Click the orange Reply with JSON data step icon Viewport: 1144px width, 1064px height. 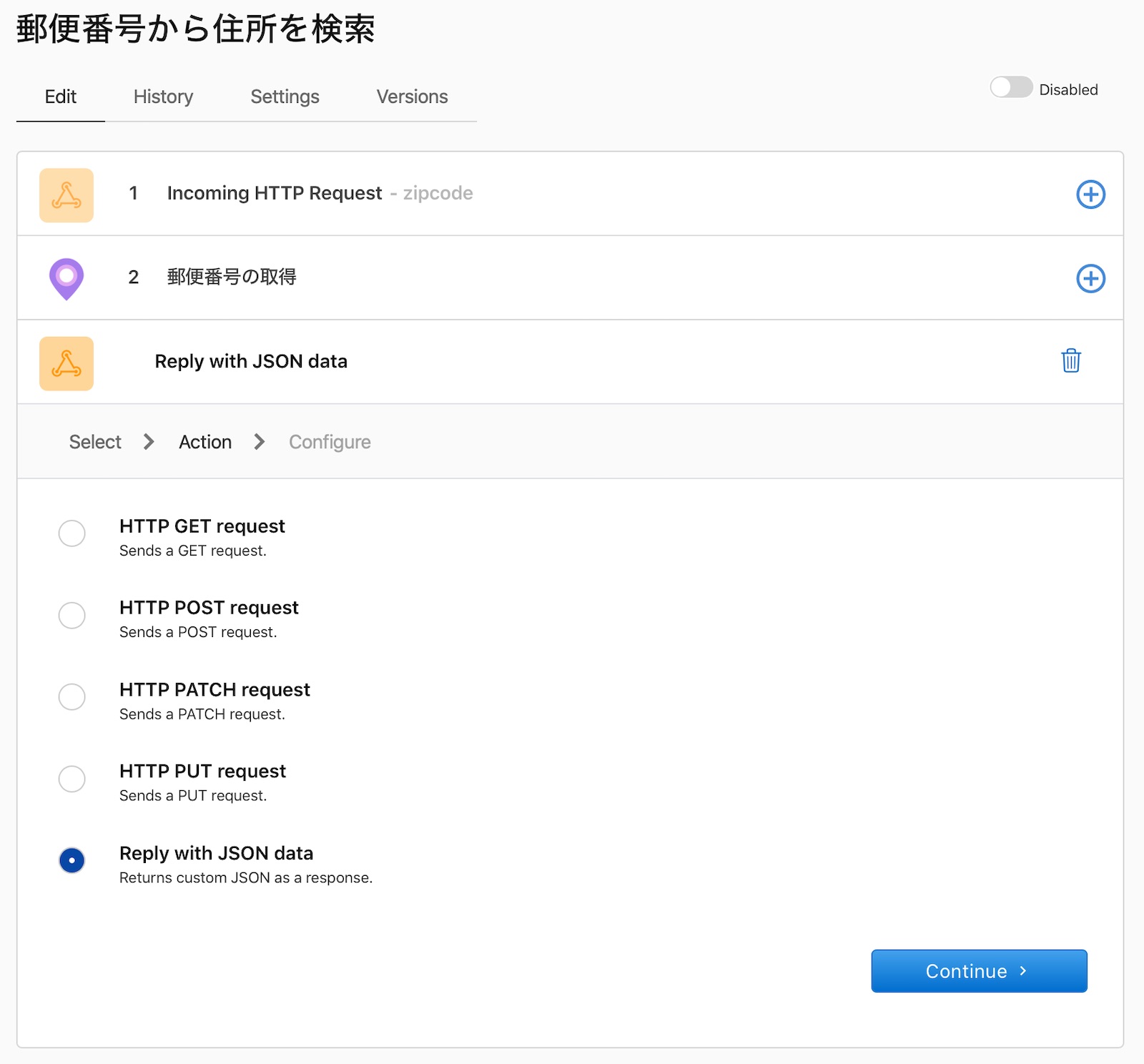click(x=66, y=363)
